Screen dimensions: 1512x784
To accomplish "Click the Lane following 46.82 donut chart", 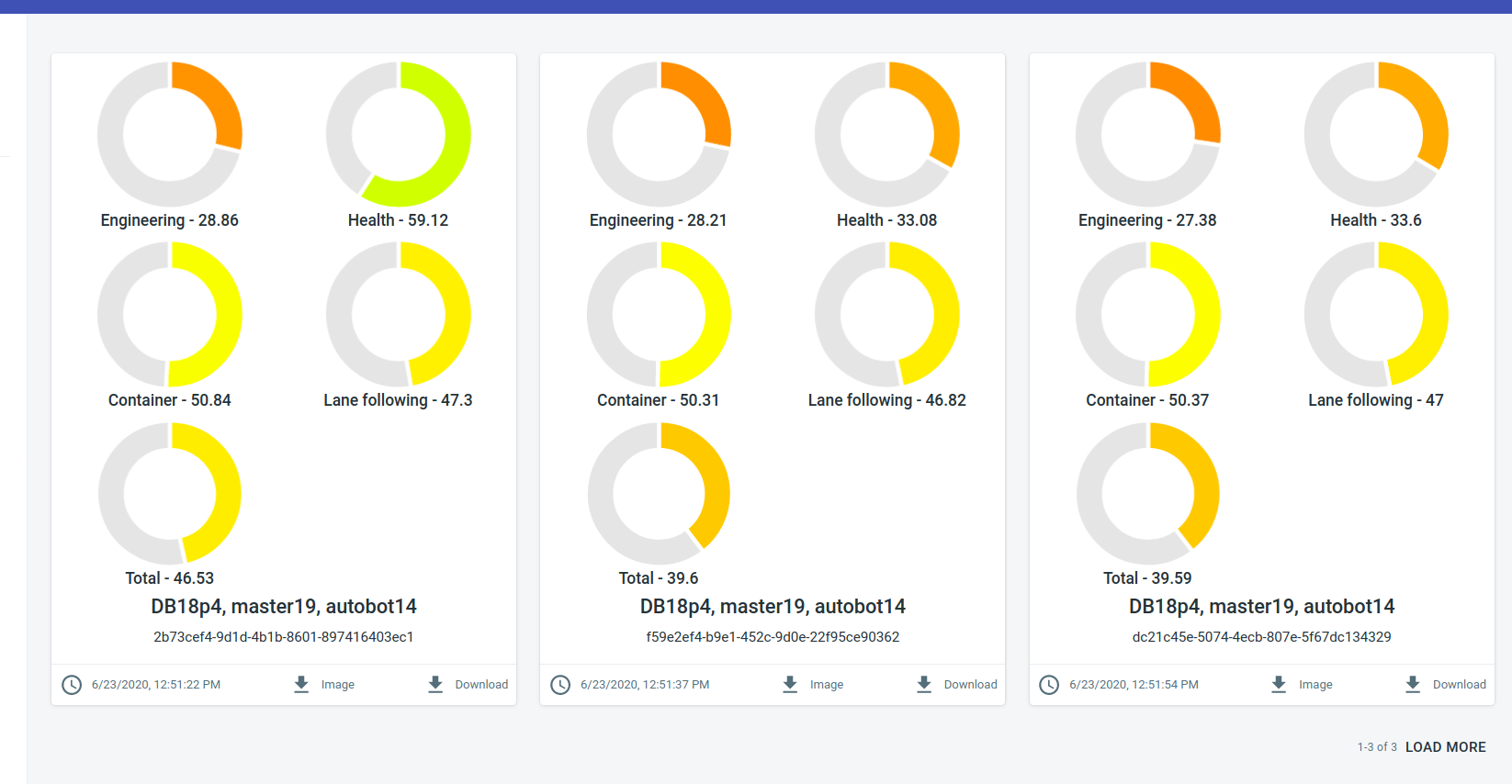I will pyautogui.click(x=887, y=314).
